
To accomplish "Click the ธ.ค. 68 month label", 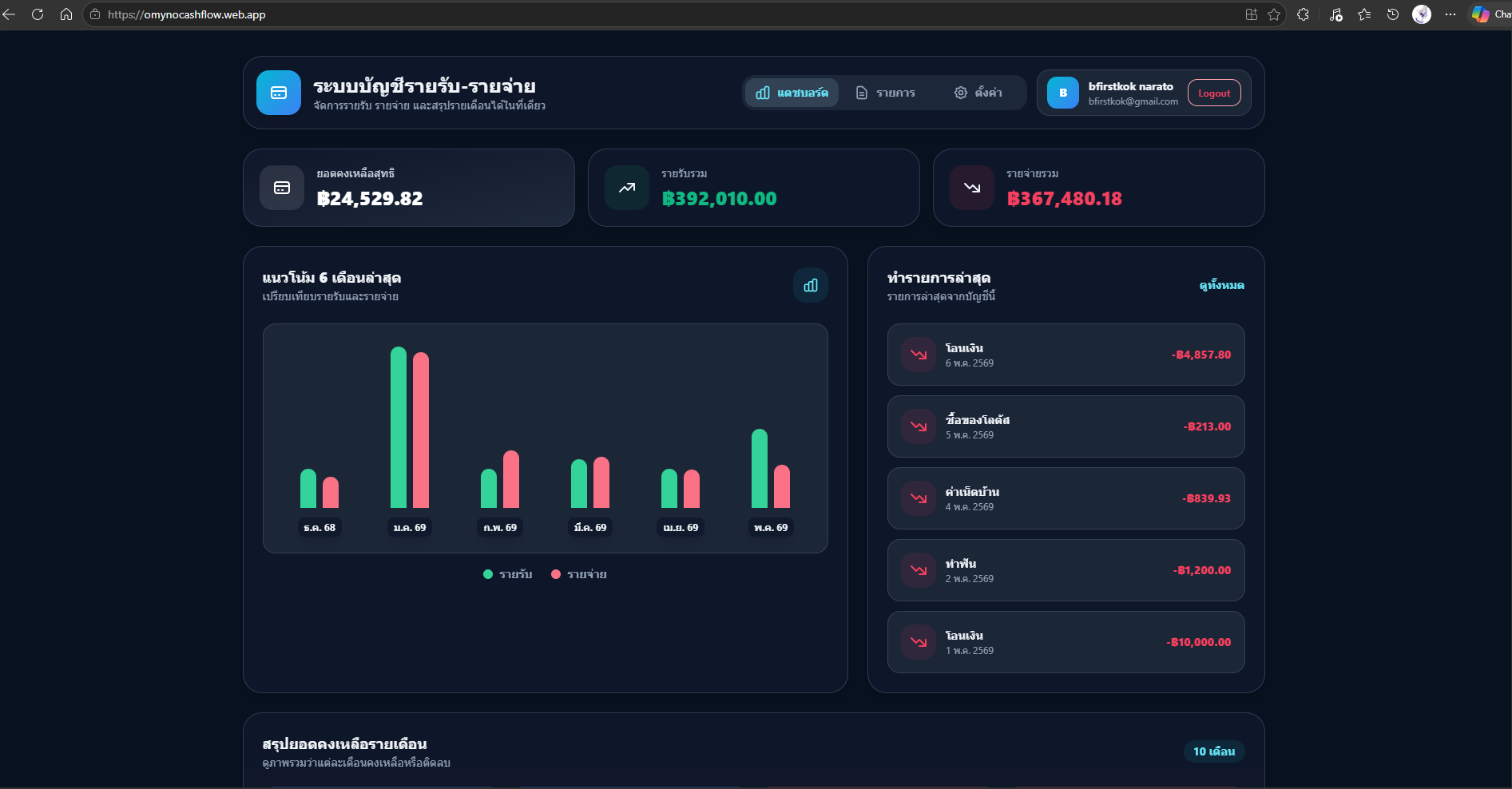I will click(x=319, y=528).
